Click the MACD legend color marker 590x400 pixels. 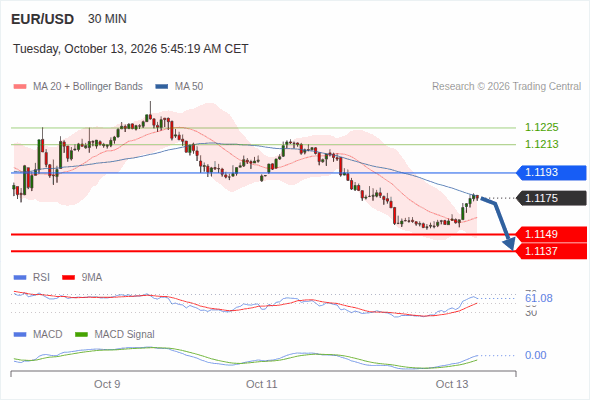coord(20,334)
